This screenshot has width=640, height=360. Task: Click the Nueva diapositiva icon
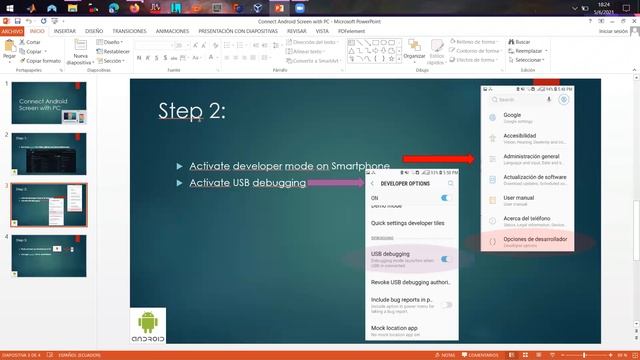click(x=80, y=46)
